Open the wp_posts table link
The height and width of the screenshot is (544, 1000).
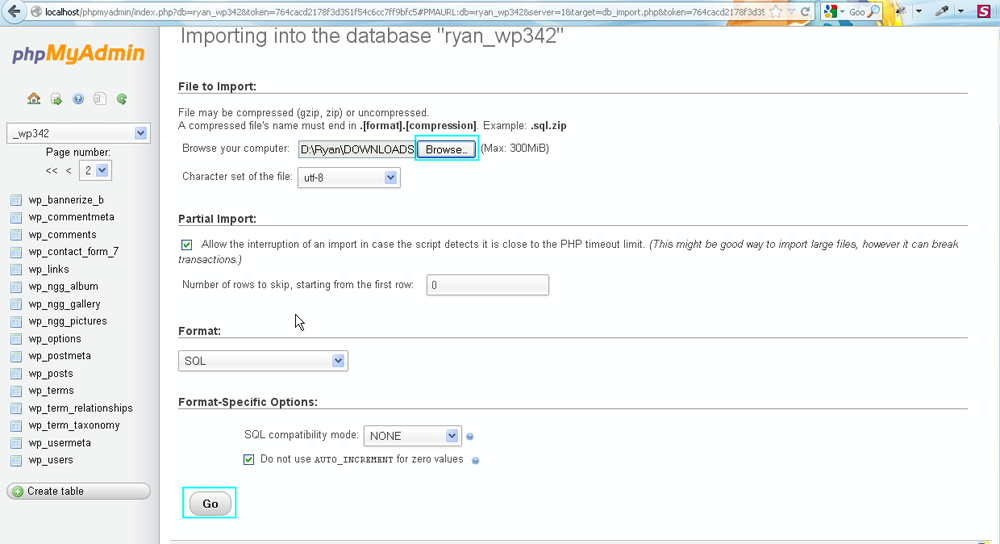(x=50, y=374)
